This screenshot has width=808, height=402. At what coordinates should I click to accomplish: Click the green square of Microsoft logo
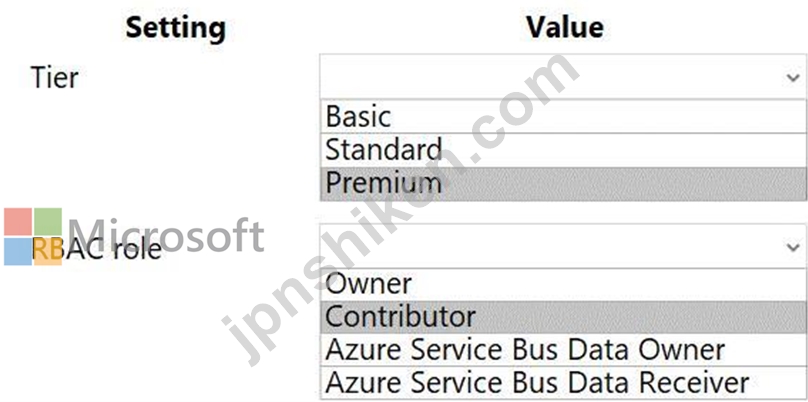(48, 222)
